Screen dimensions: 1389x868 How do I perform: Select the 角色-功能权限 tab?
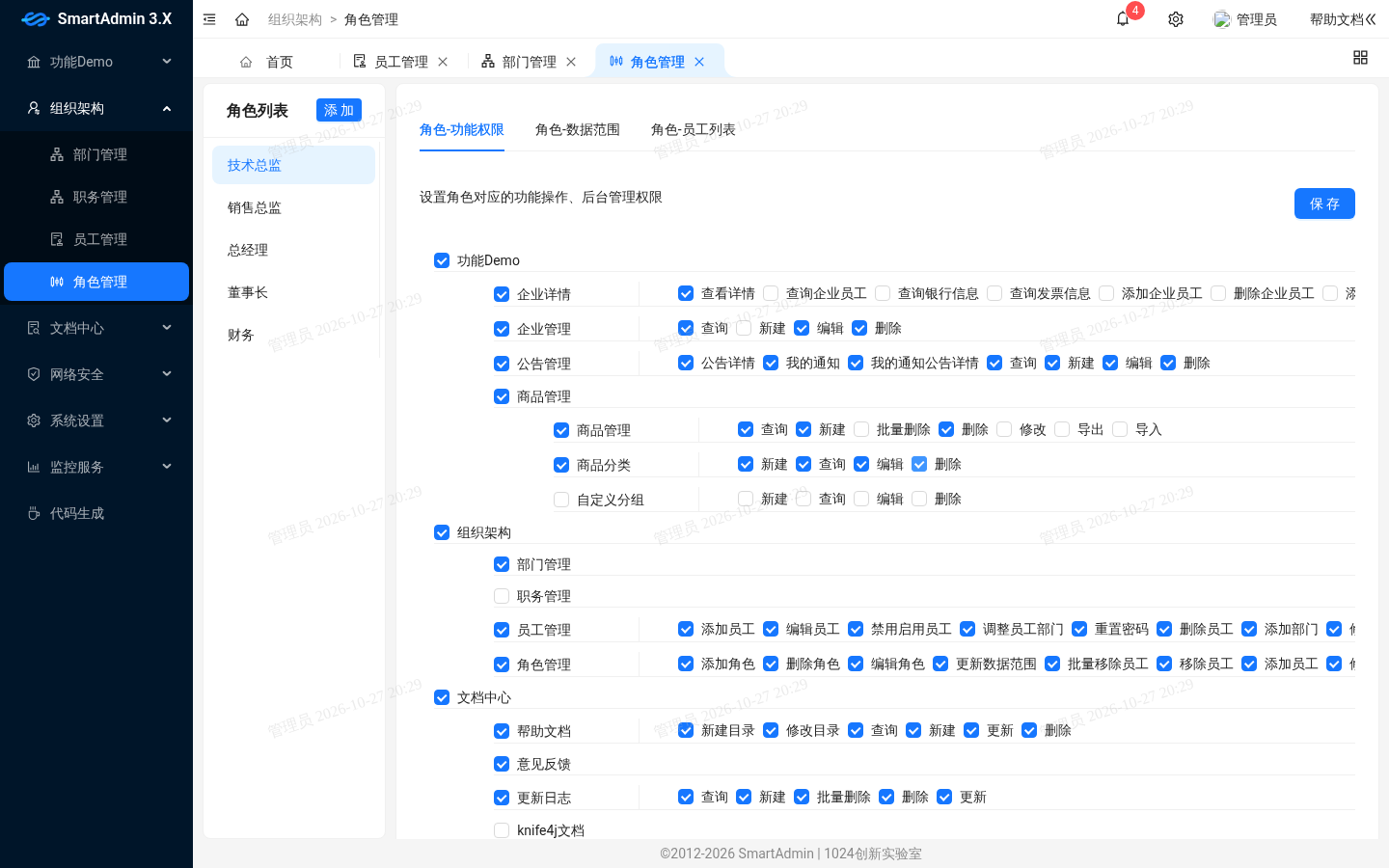point(461,129)
